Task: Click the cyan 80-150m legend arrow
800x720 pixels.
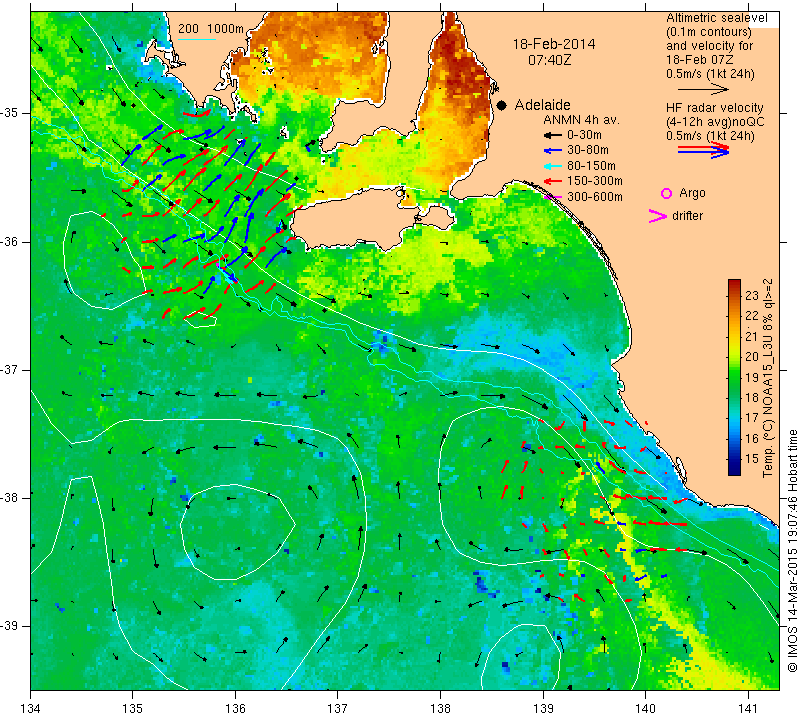Action: pyautogui.click(x=552, y=166)
